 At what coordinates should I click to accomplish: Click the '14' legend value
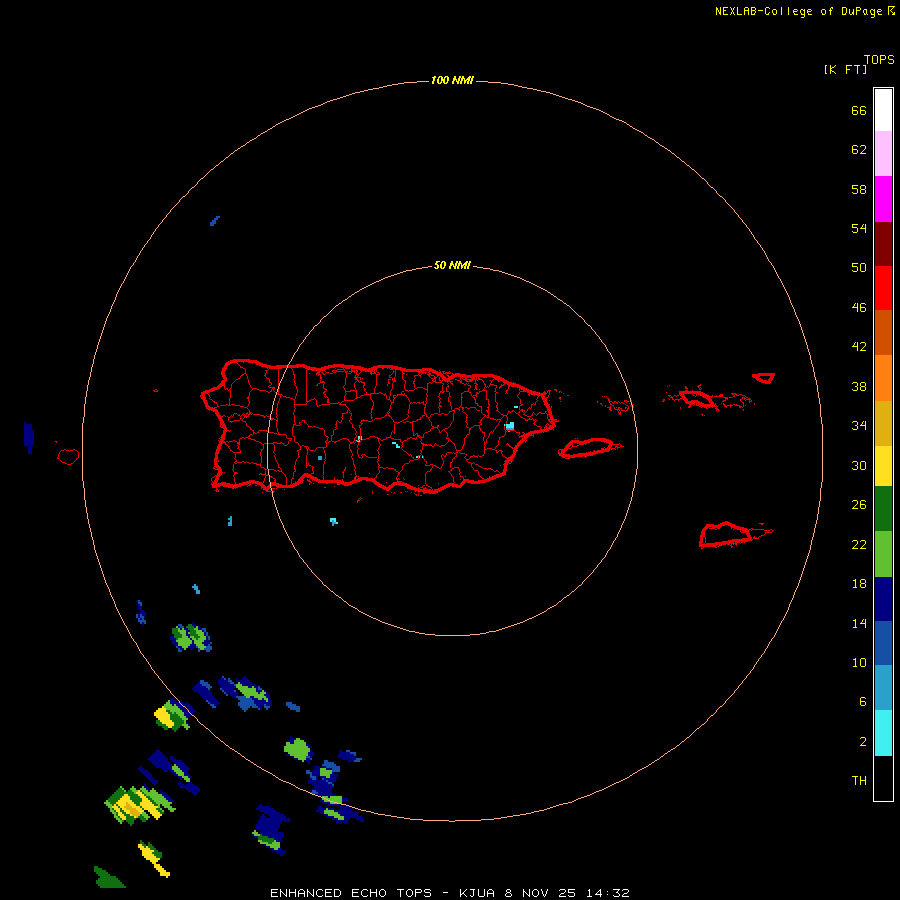[x=859, y=623]
